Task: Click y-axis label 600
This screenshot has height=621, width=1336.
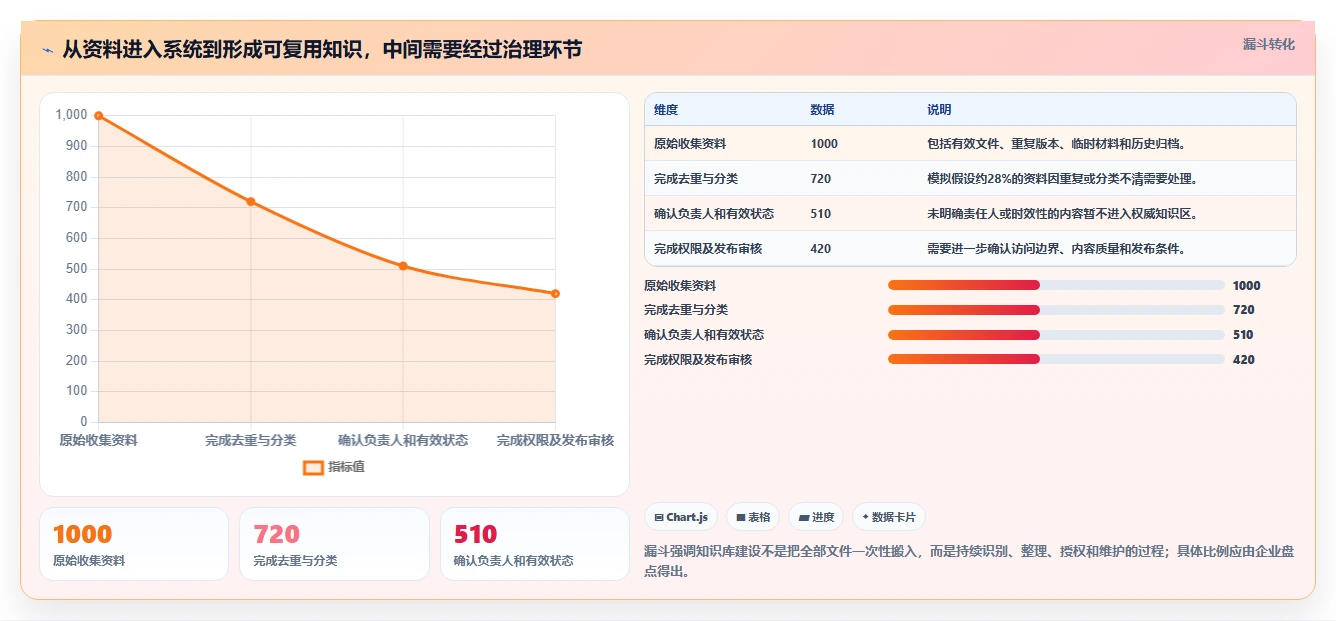Action: [77, 238]
